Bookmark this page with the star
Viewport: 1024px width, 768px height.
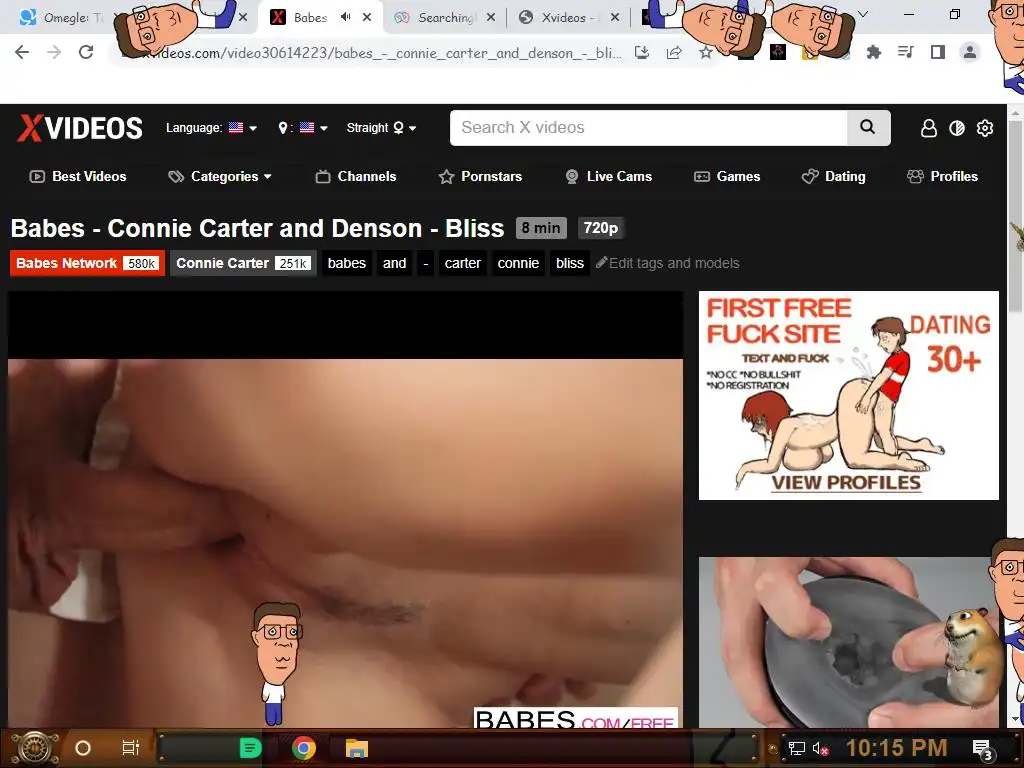[706, 53]
